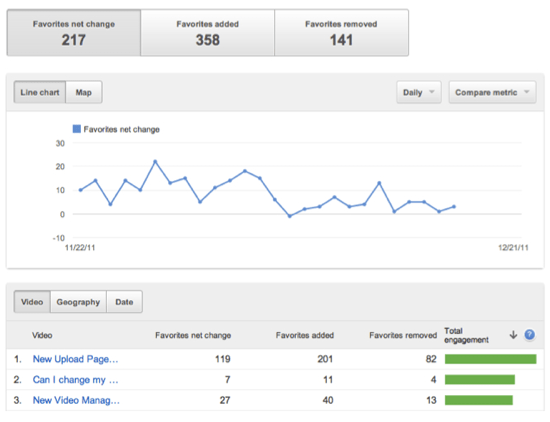Select Favorites removed metric box

341,33
